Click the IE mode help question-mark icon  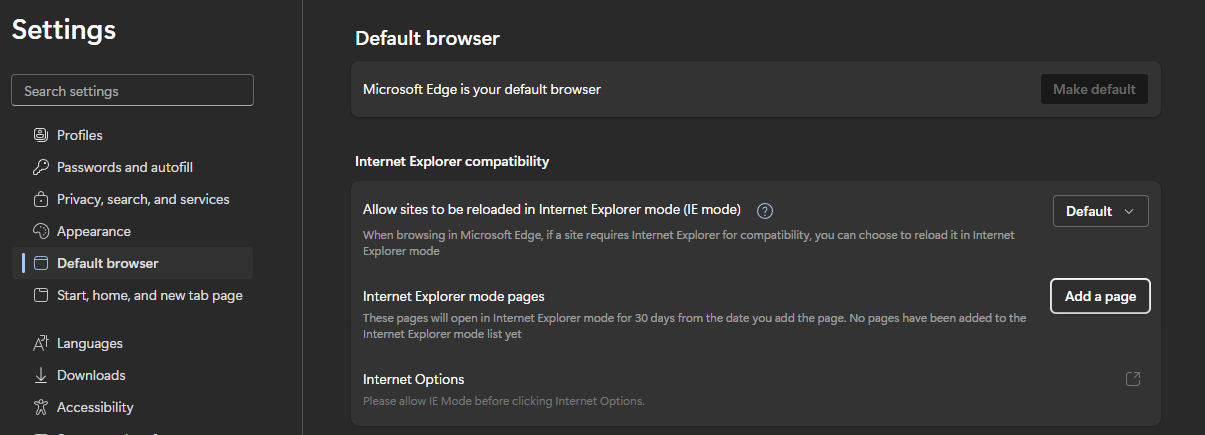(766, 211)
